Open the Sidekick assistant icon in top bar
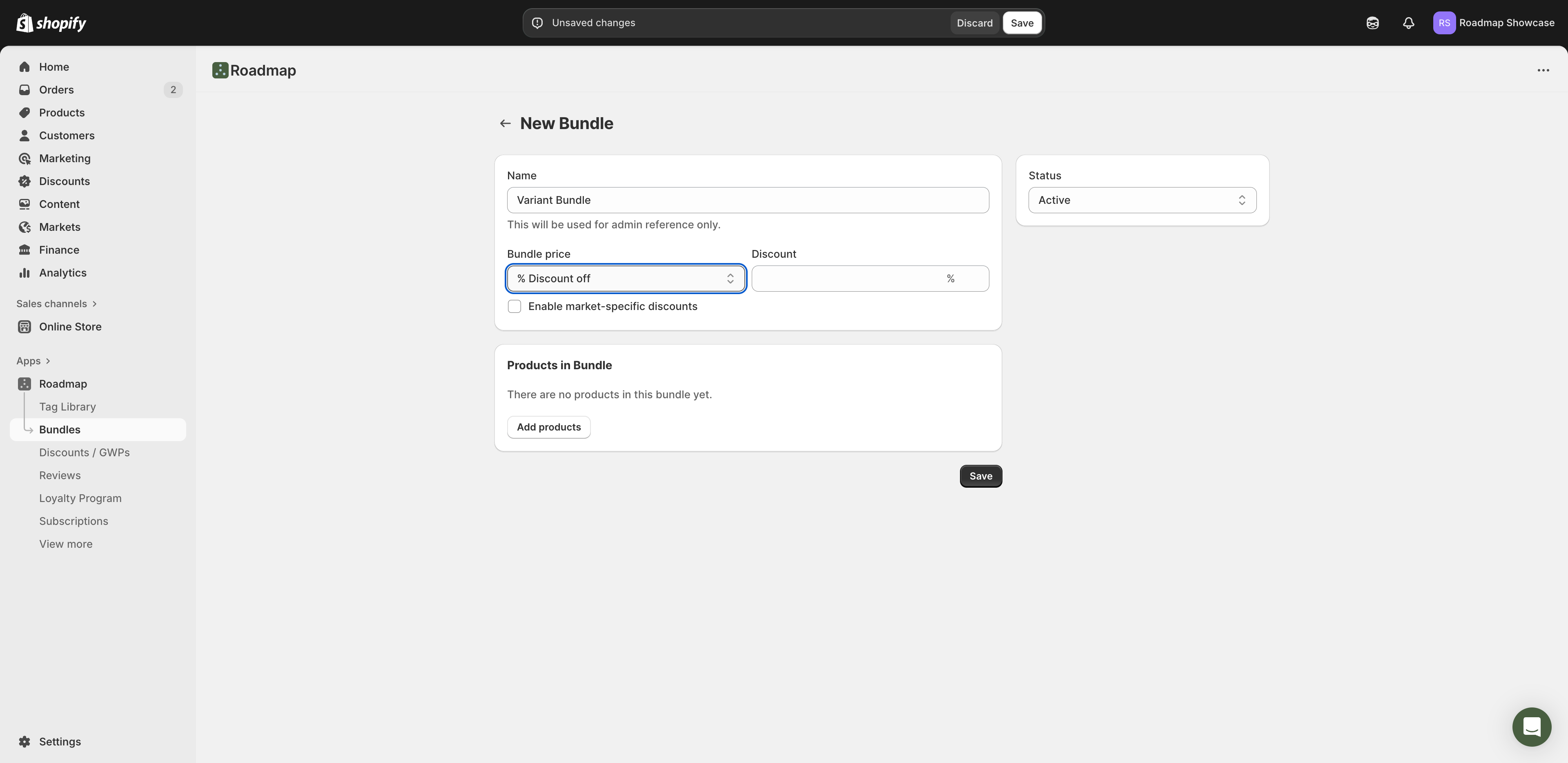This screenshot has height=763, width=1568. (1372, 23)
